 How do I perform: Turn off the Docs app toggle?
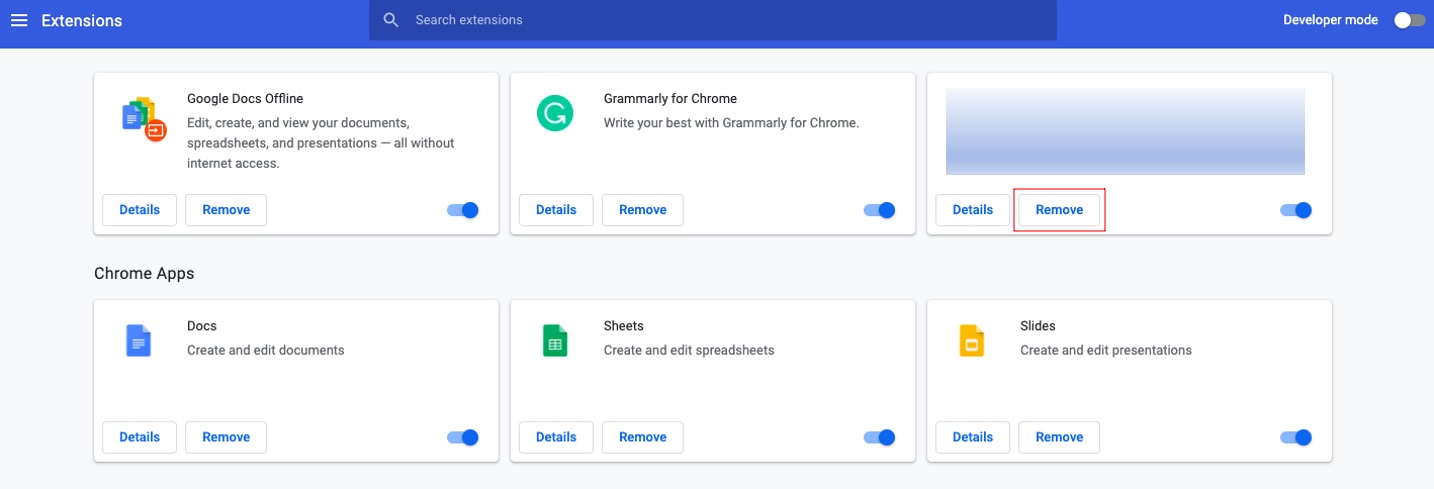coord(463,437)
